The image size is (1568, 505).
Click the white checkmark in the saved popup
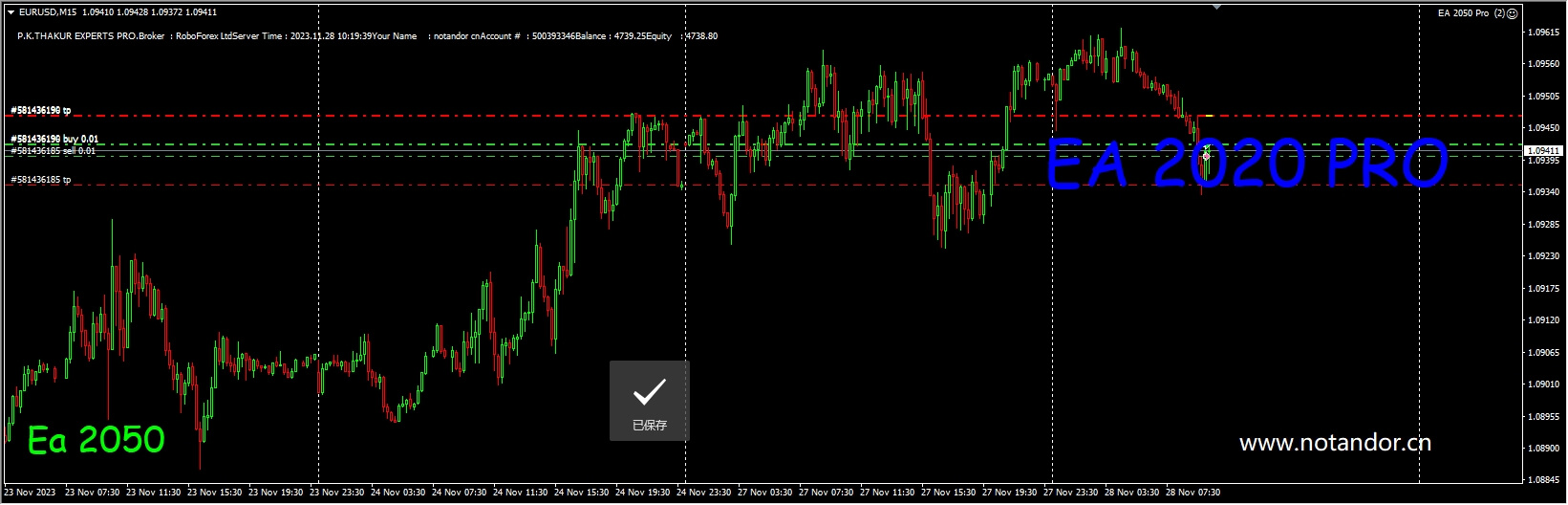[649, 391]
